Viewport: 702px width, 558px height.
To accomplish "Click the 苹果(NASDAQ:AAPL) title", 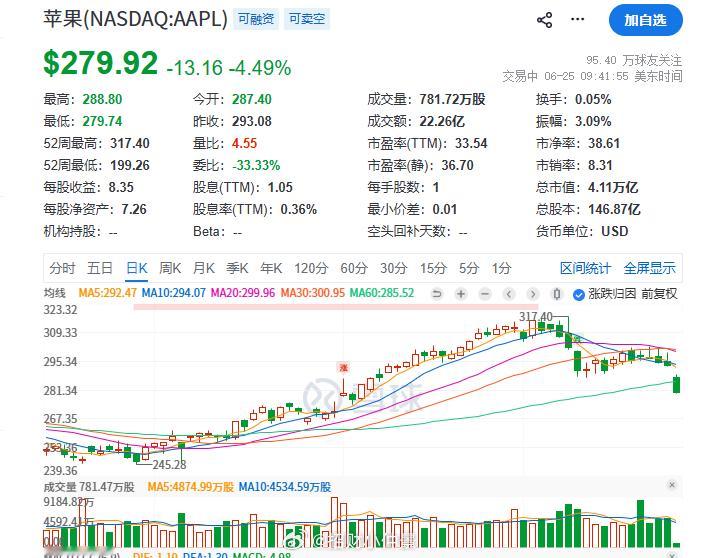I will [x=136, y=19].
